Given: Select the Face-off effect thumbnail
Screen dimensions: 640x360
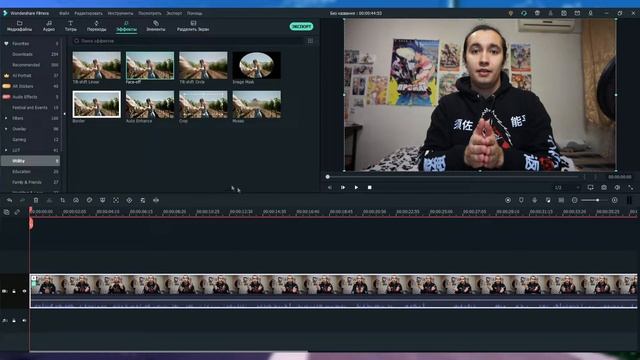Looking at the screenshot, I should click(x=150, y=65).
